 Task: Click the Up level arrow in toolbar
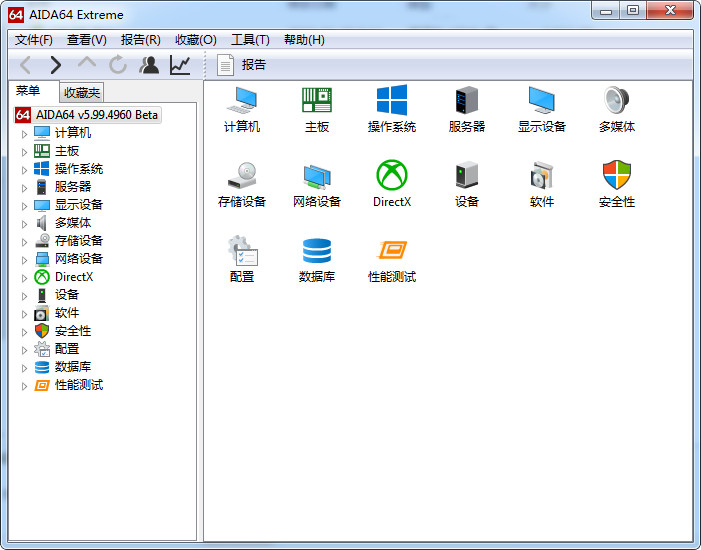pyautogui.click(x=87, y=63)
